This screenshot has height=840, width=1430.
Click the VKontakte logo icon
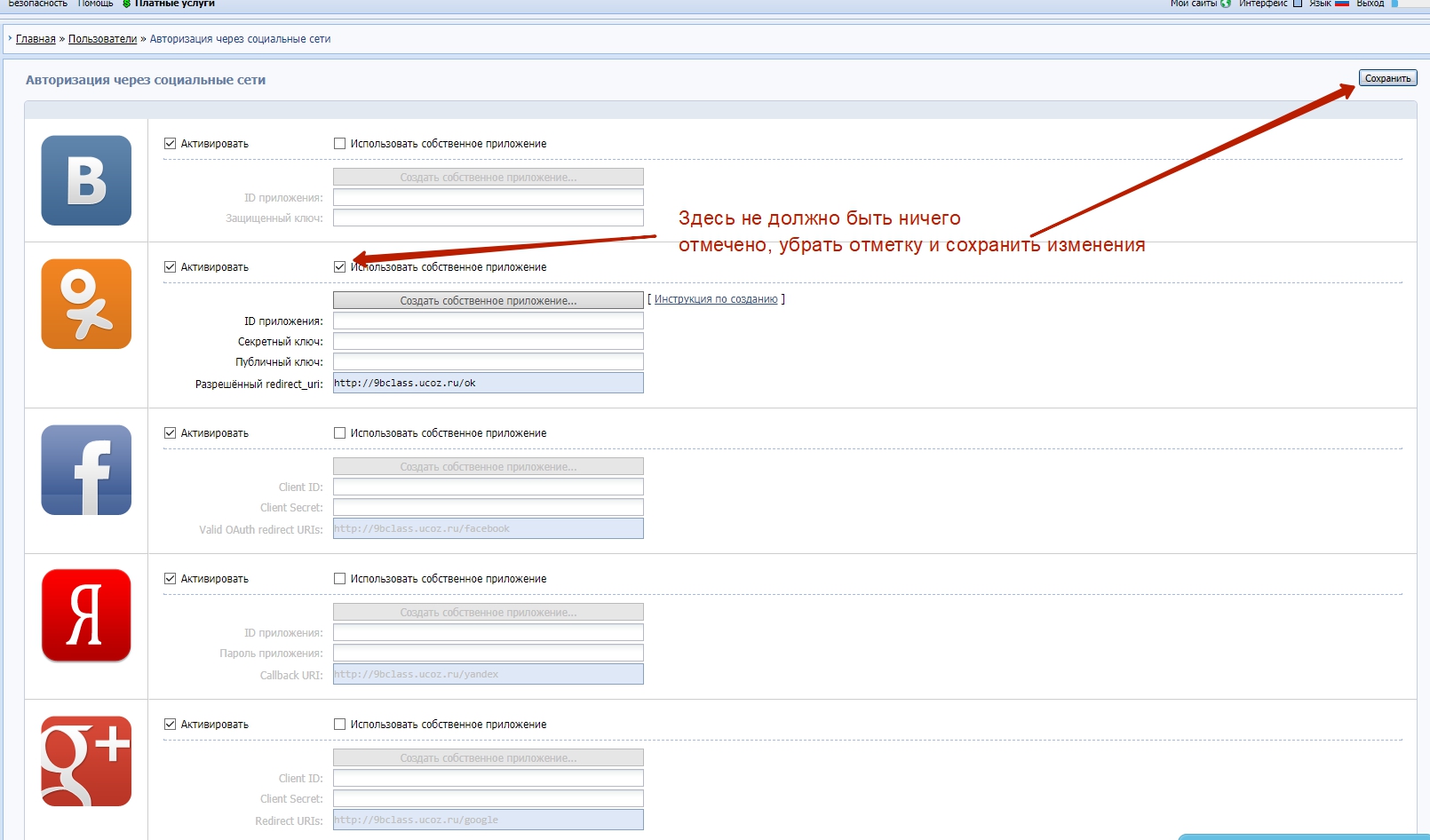coord(86,180)
